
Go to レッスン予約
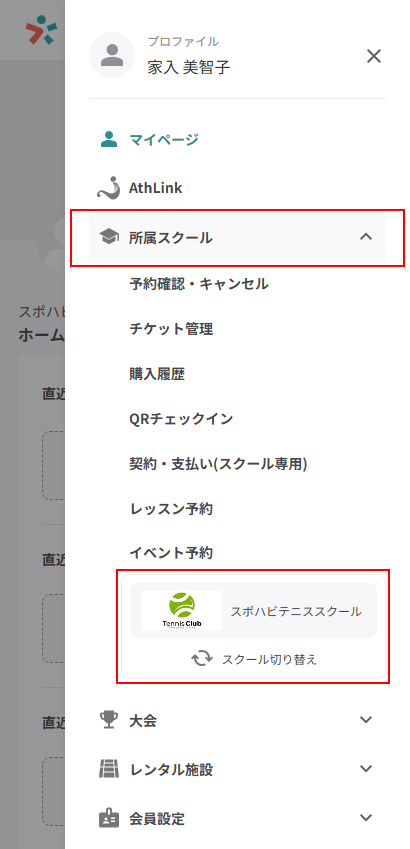(171, 508)
